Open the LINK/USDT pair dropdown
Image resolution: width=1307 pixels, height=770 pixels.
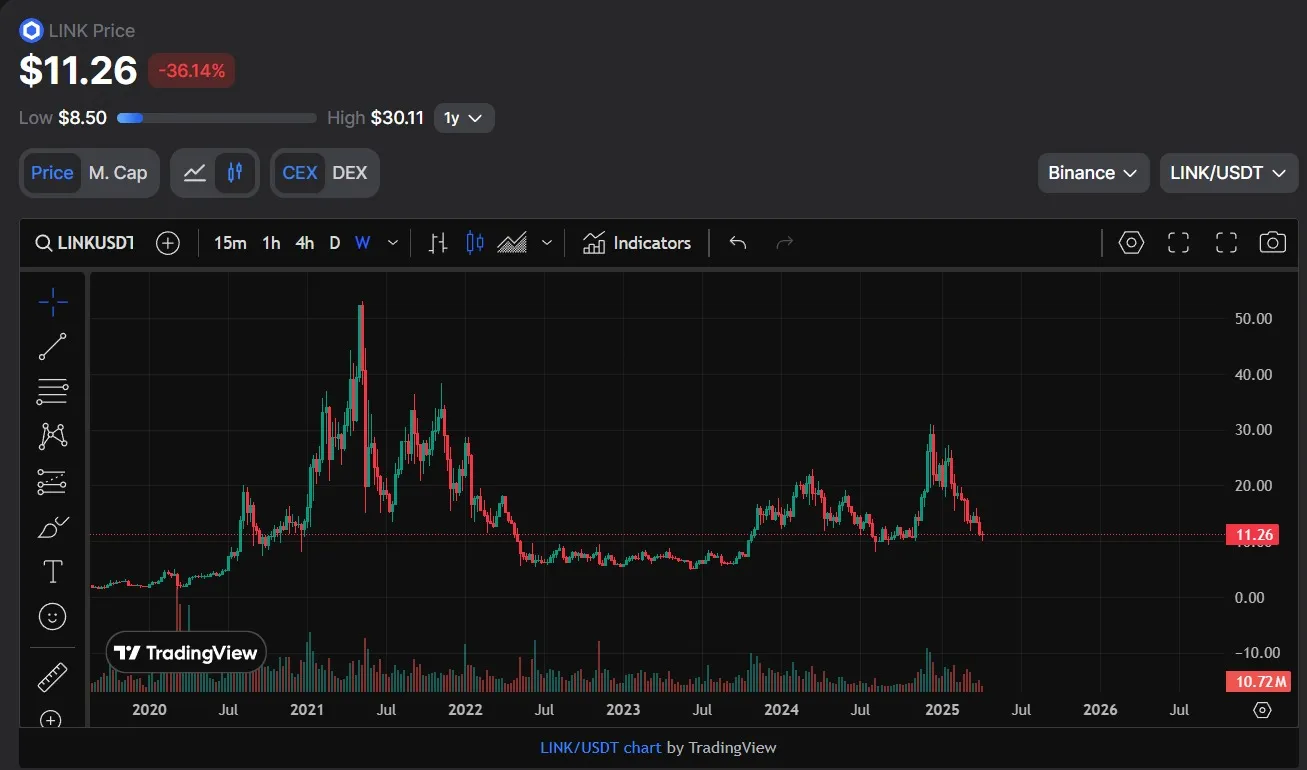(1227, 173)
